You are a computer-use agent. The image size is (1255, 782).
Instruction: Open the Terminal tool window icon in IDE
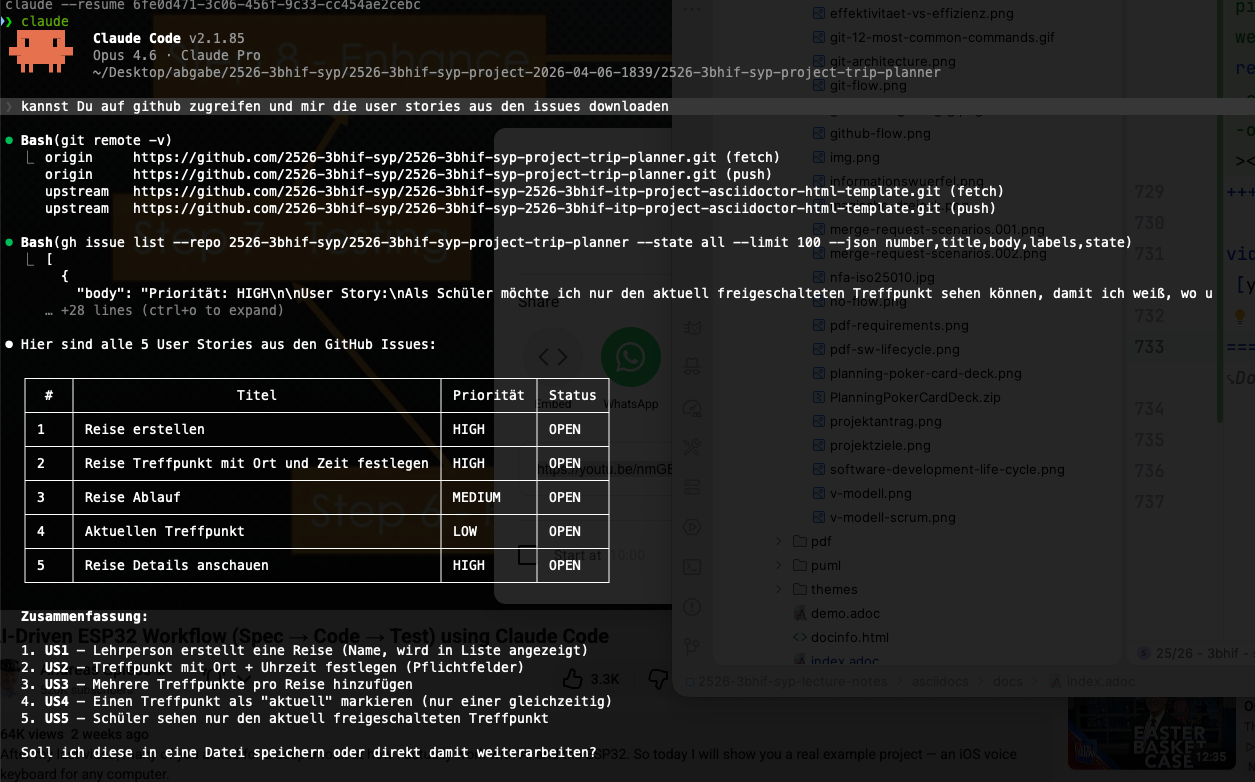[691, 567]
